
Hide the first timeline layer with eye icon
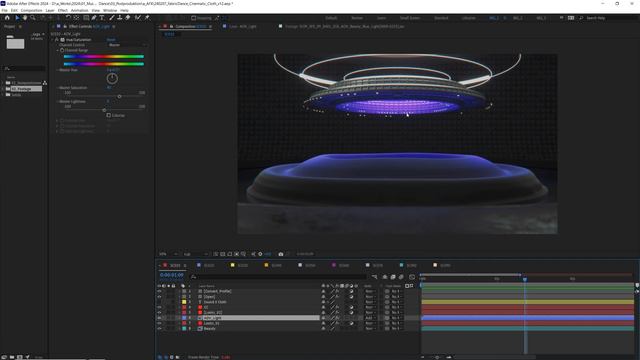(159, 291)
